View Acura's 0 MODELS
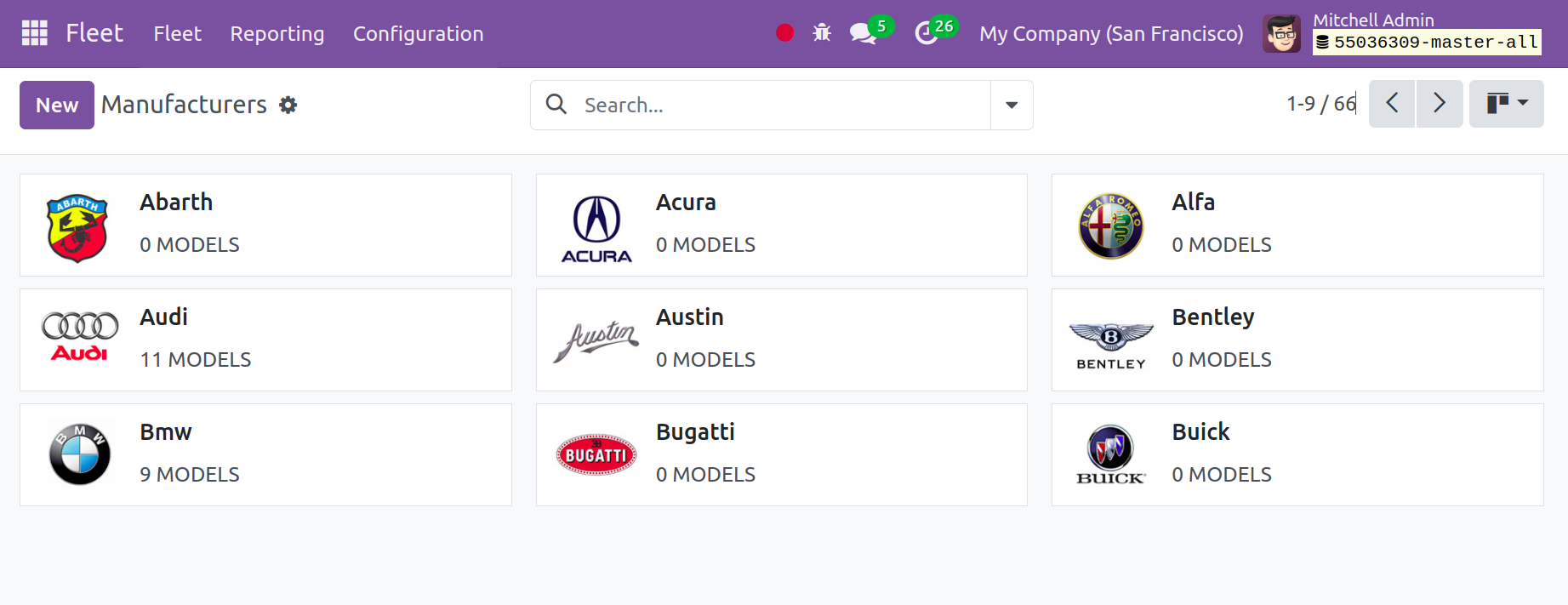Image resolution: width=1568 pixels, height=605 pixels. point(705,245)
